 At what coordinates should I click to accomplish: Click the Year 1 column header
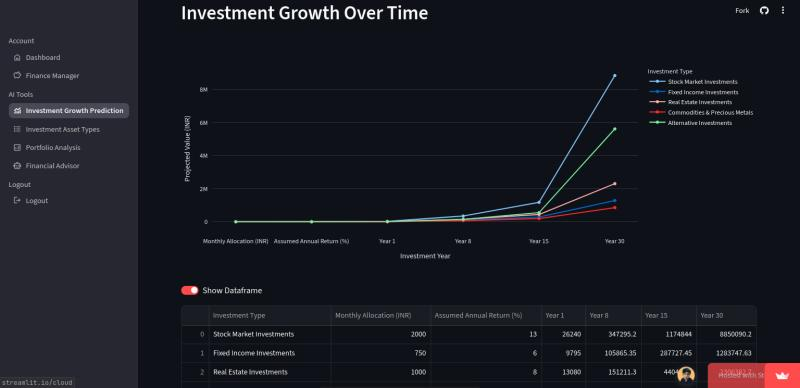[563, 316]
